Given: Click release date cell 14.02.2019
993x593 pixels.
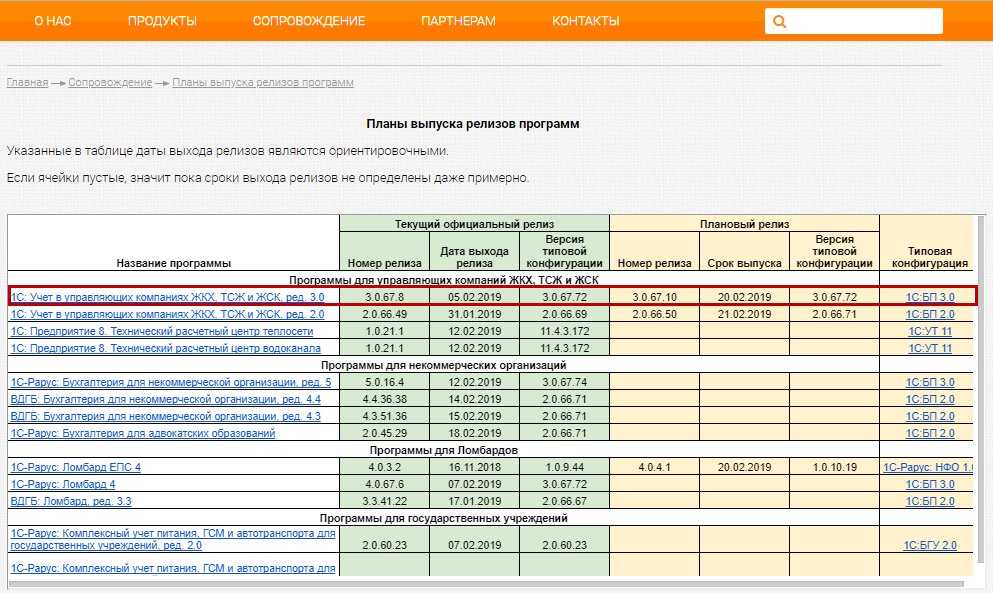Looking at the screenshot, I should [474, 400].
